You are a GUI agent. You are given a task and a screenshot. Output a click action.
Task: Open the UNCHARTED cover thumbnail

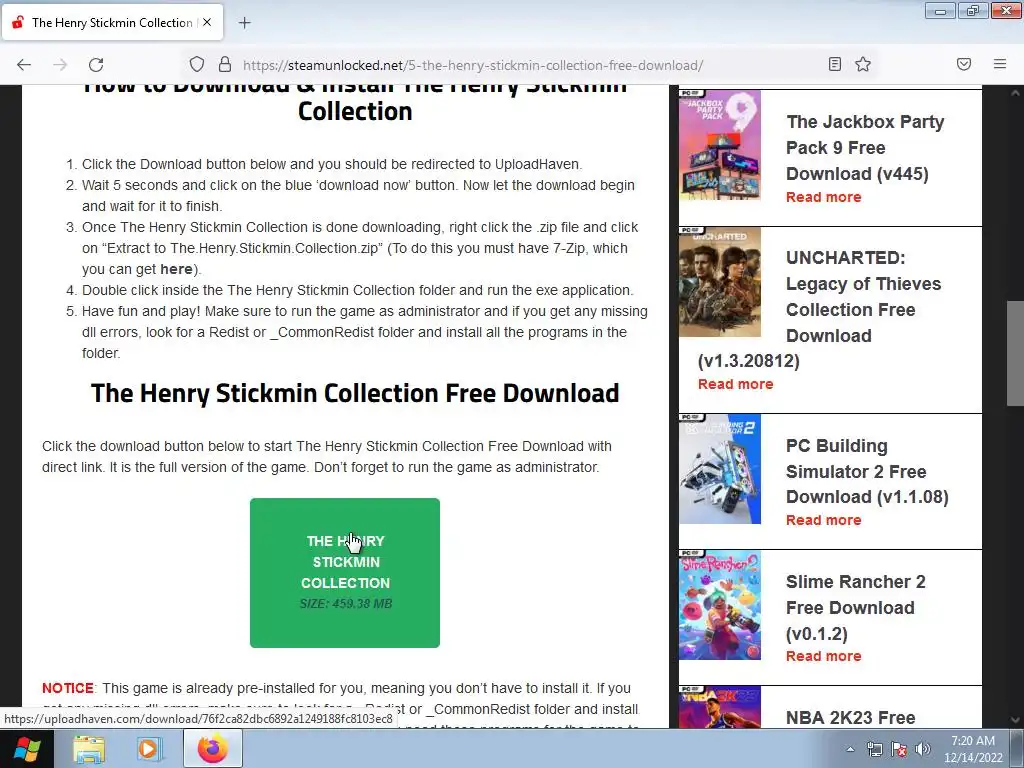(720, 282)
